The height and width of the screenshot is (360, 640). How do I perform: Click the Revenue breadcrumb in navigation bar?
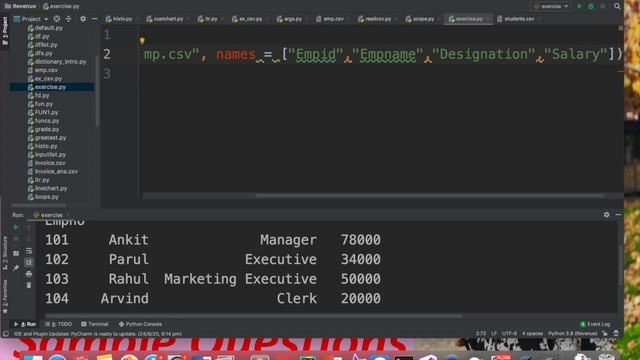click(x=20, y=6)
